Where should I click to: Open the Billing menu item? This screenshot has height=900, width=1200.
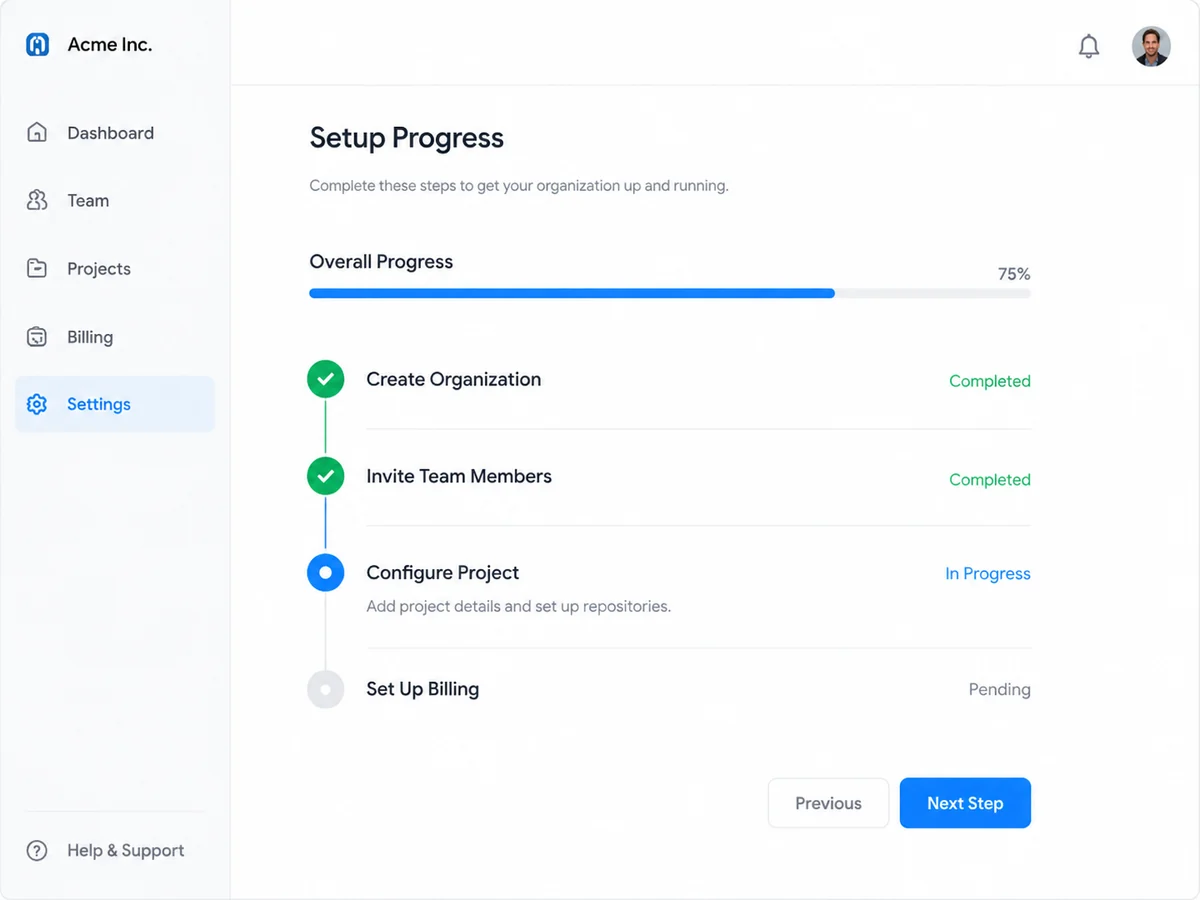(115, 337)
